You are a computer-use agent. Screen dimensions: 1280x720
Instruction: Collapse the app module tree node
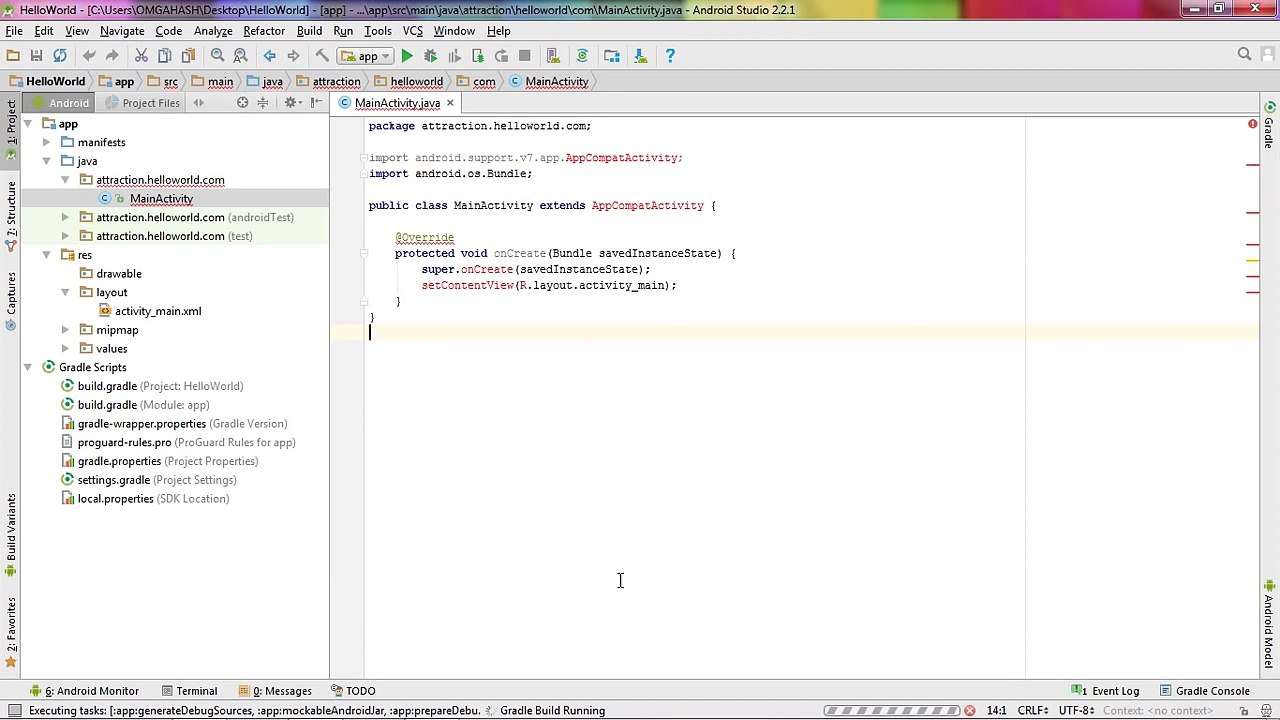tap(27, 124)
